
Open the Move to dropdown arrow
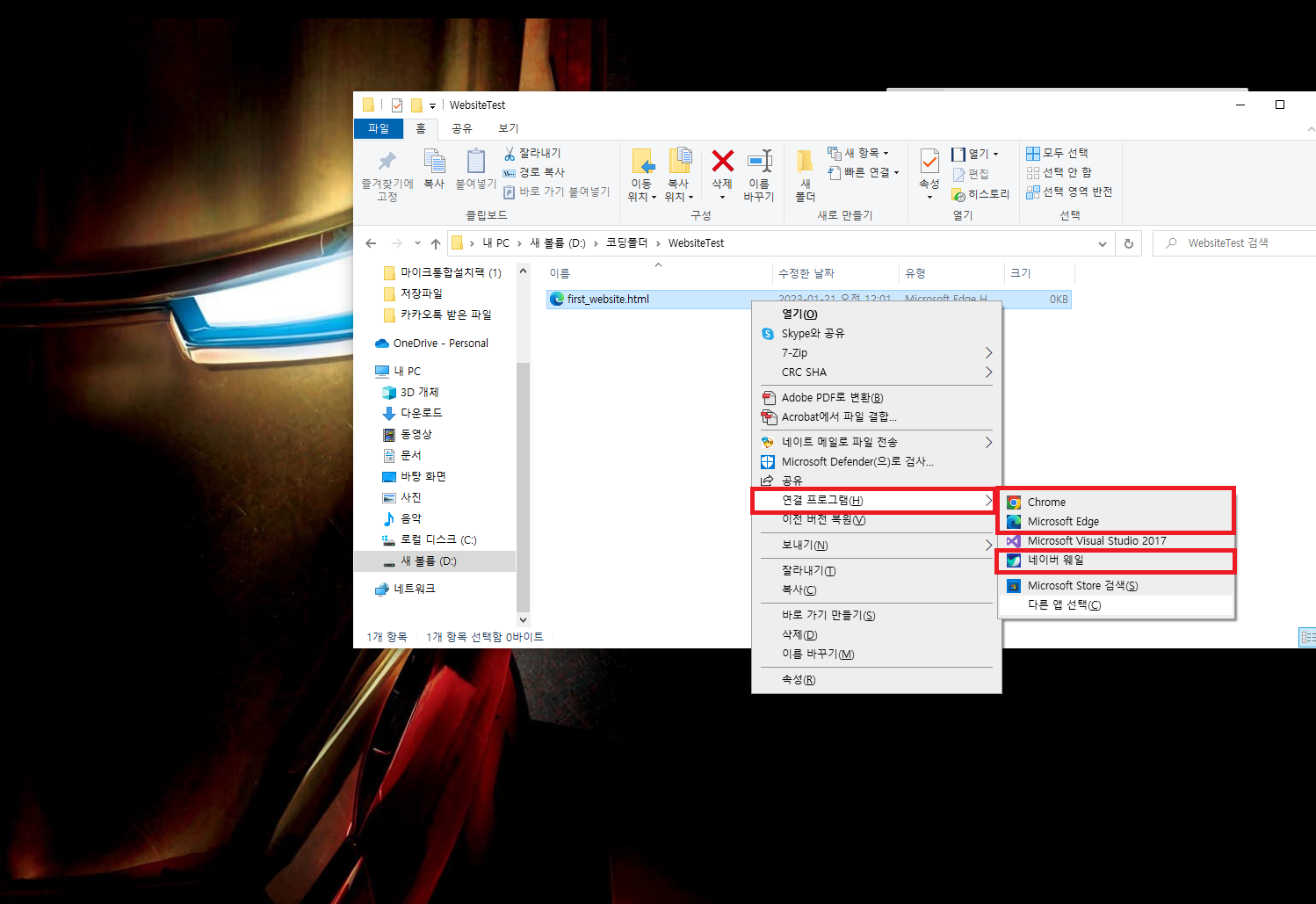pos(654,197)
